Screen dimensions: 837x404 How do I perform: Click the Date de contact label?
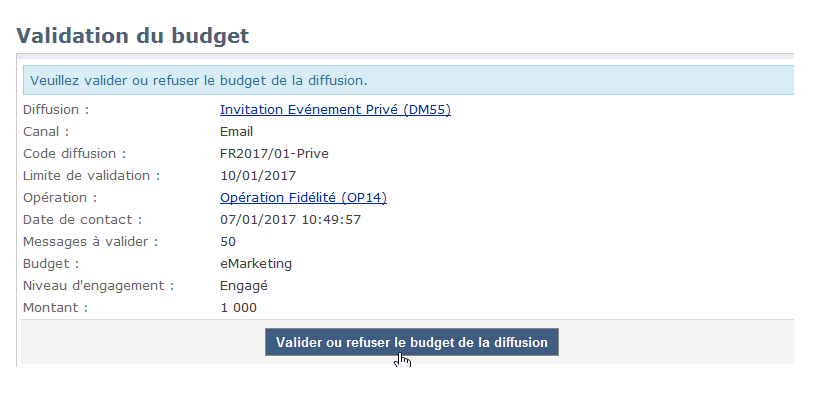[x=83, y=219]
